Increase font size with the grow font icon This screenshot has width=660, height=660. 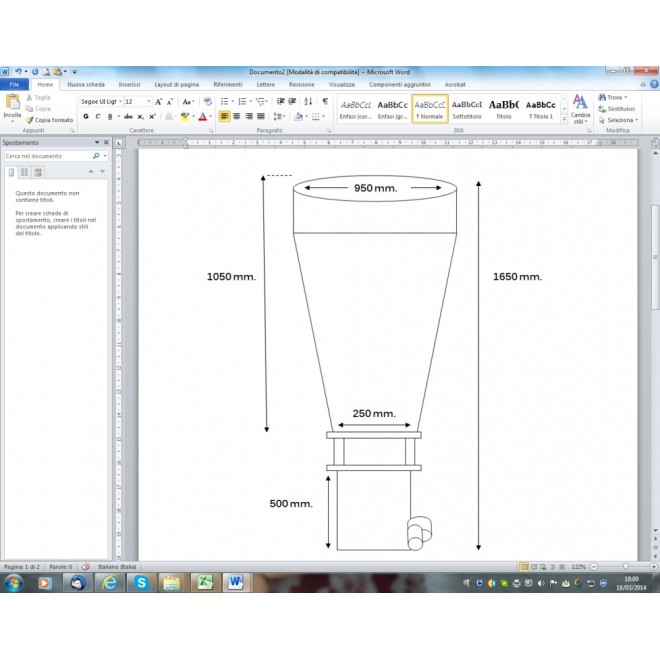click(x=159, y=102)
